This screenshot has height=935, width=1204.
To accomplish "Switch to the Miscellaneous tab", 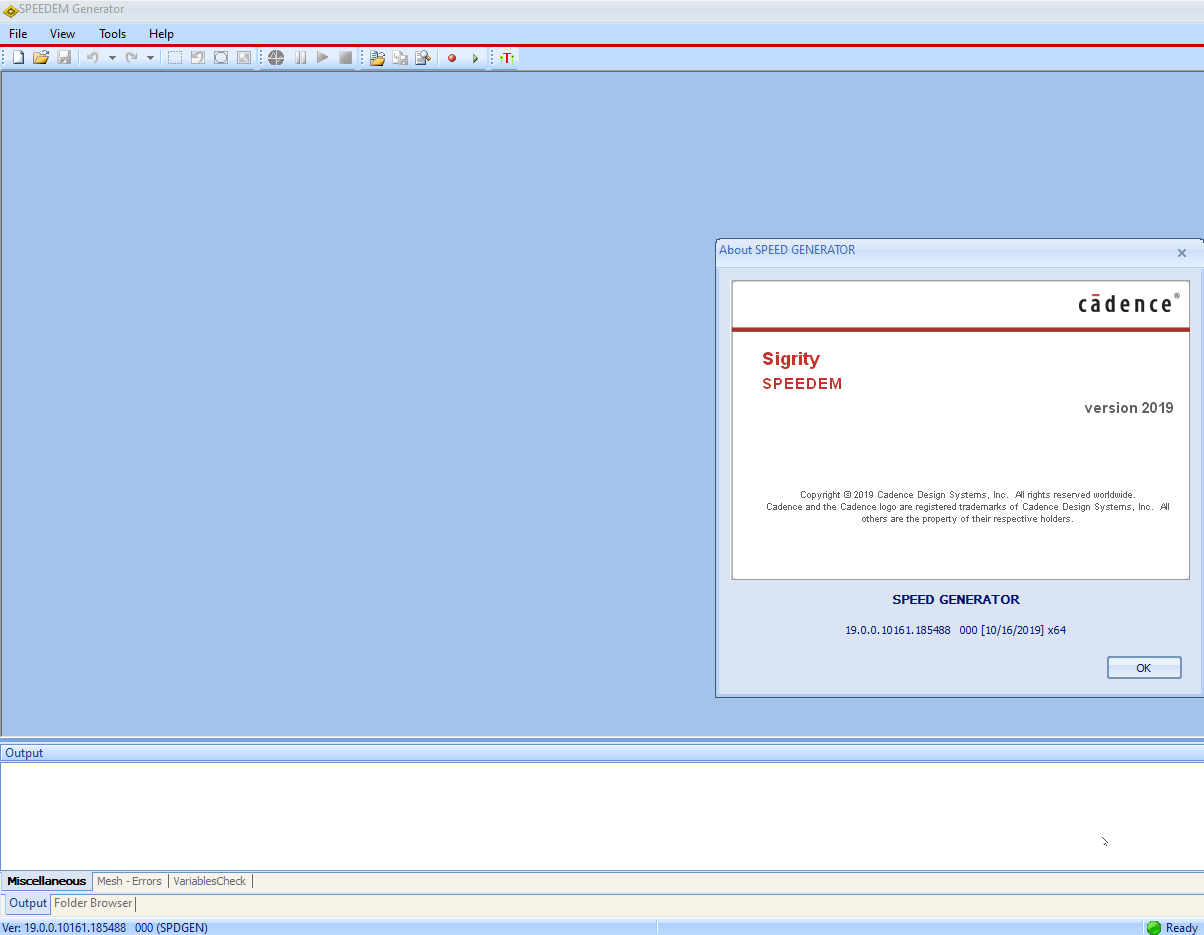I will (x=47, y=881).
